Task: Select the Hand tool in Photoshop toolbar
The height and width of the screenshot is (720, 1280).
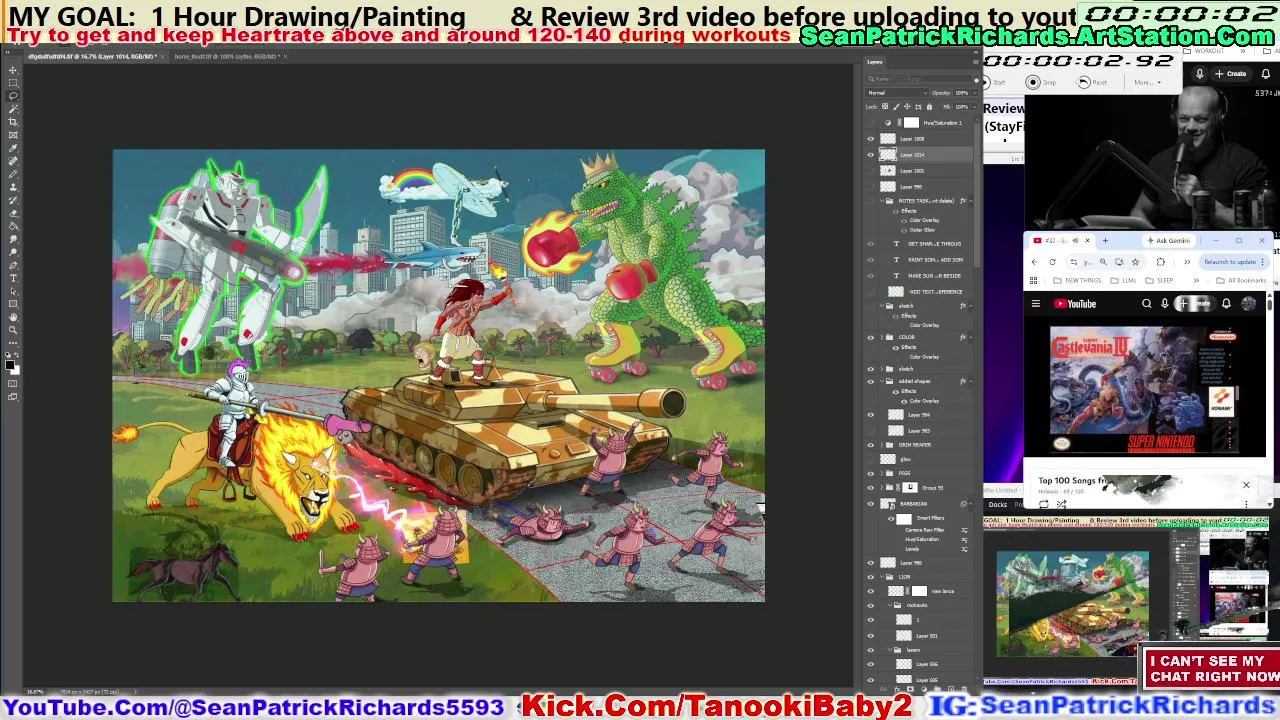Action: (13, 317)
